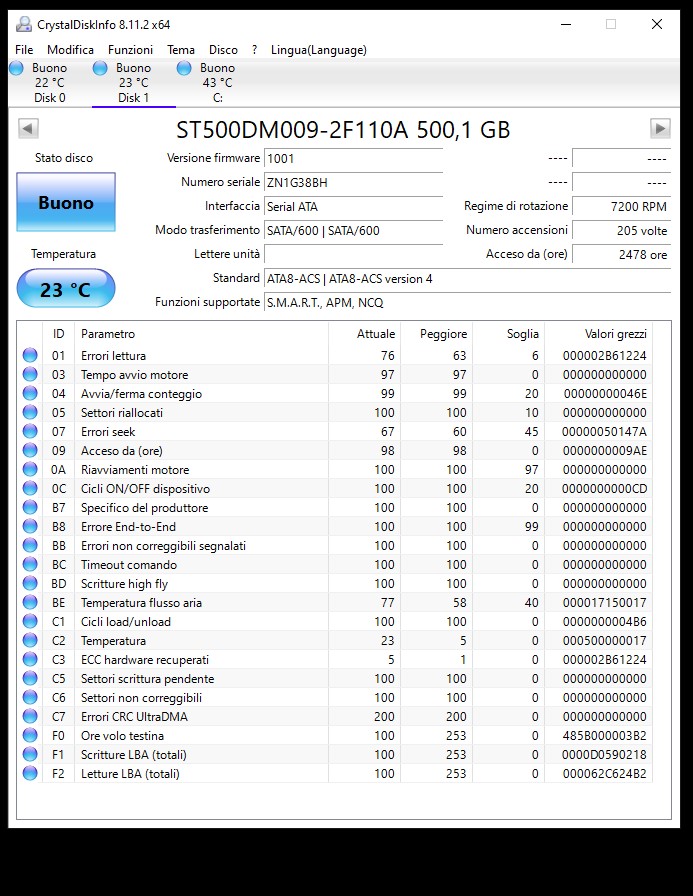Click the power-on count value 205 volte
This screenshot has width=693, height=896.
click(x=621, y=230)
